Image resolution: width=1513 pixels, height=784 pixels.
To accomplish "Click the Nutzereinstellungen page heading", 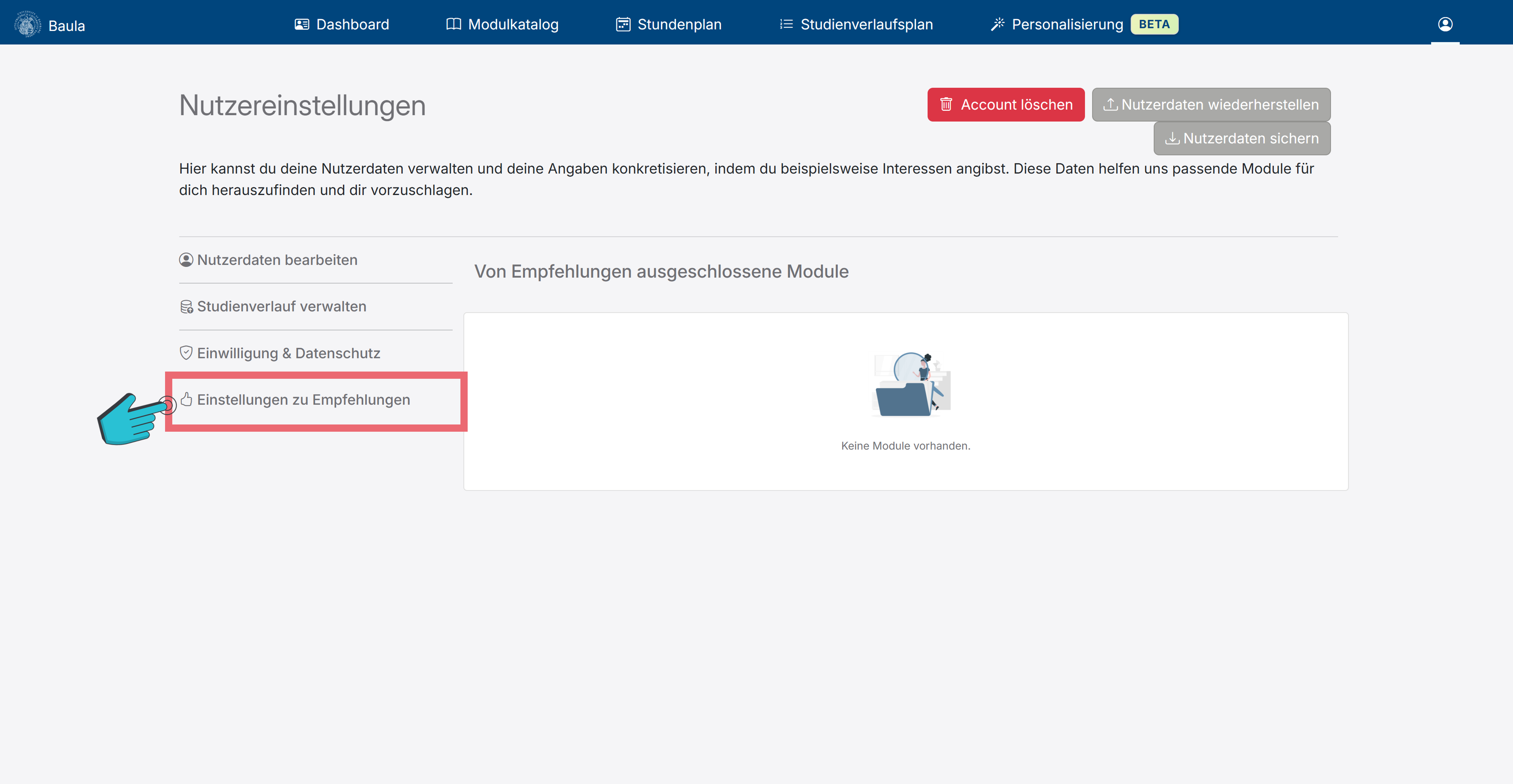I will (303, 106).
